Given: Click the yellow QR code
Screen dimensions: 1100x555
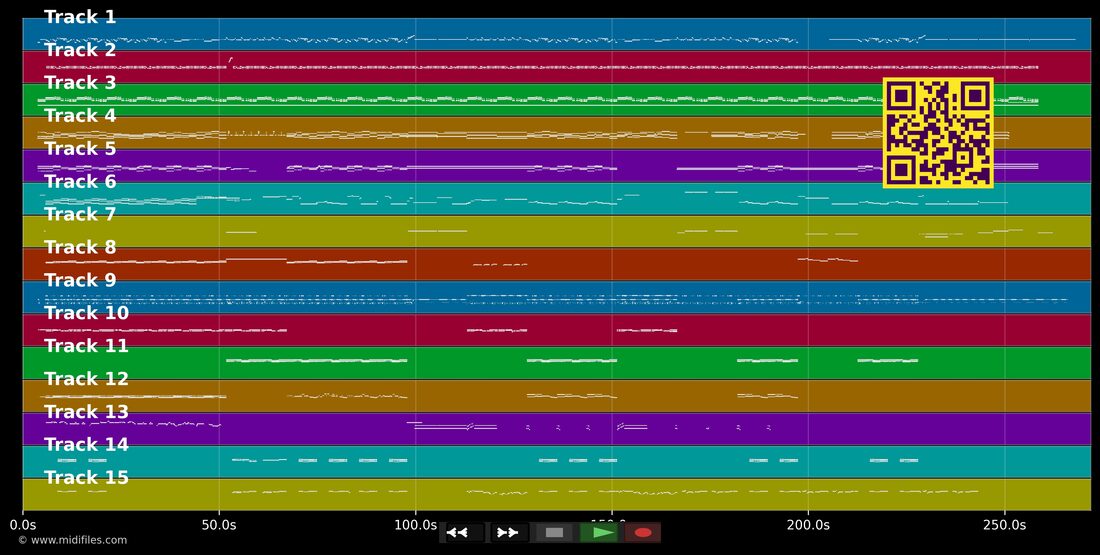Looking at the screenshot, I should tap(938, 133).
